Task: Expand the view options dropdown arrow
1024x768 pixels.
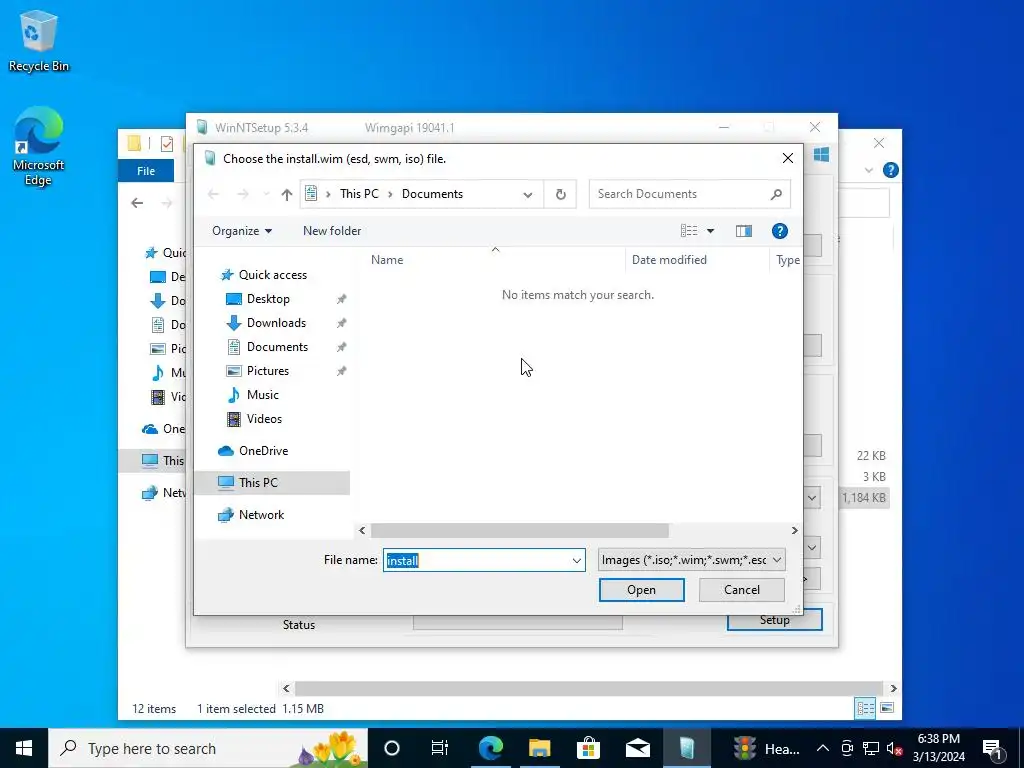Action: point(710,231)
